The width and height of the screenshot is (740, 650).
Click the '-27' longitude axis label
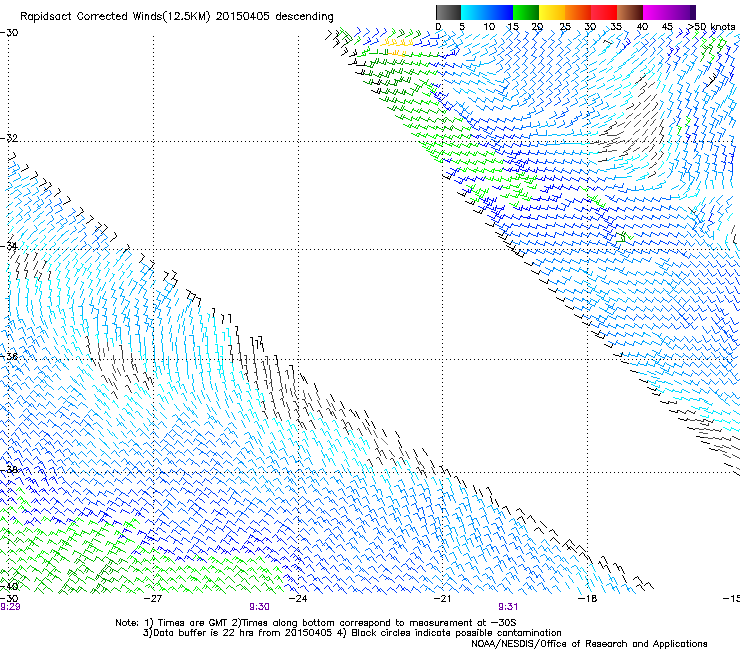click(153, 599)
